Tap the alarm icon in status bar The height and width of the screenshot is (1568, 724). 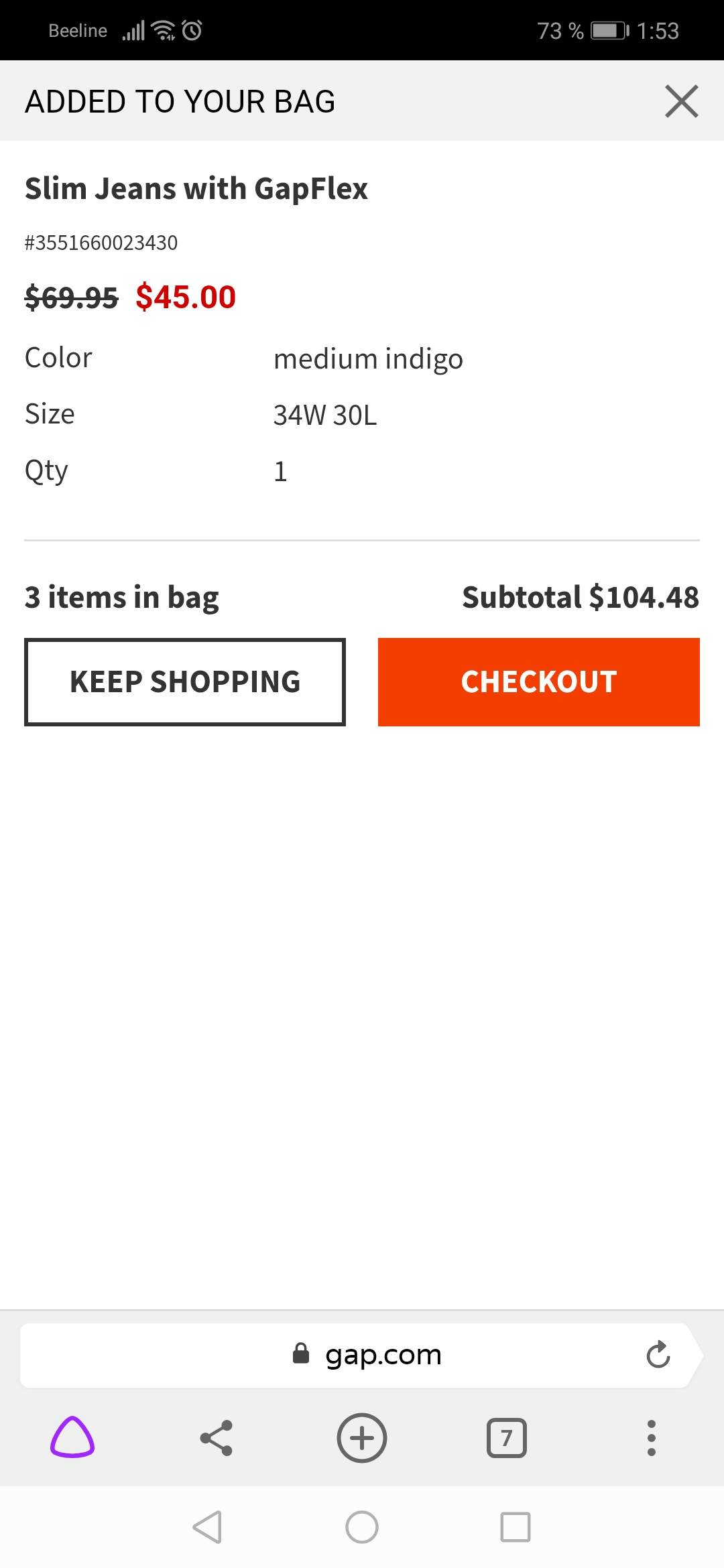pos(192,30)
